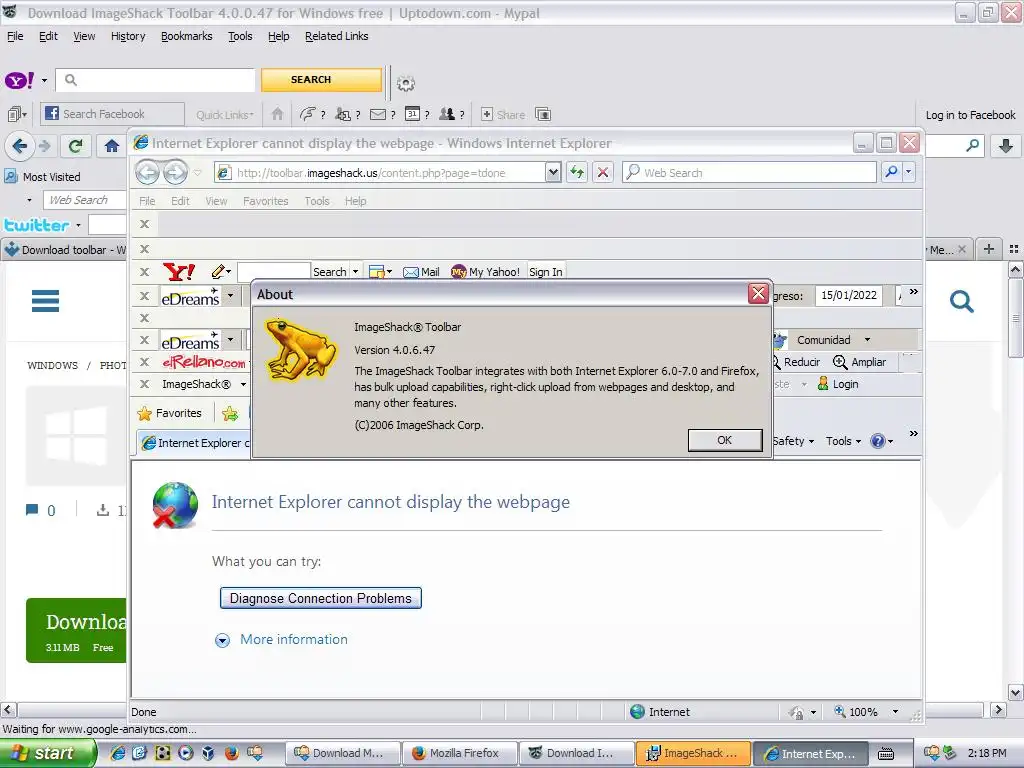1024x768 pixels.
Task: Open new tab plus button in Mypal
Action: 989,249
